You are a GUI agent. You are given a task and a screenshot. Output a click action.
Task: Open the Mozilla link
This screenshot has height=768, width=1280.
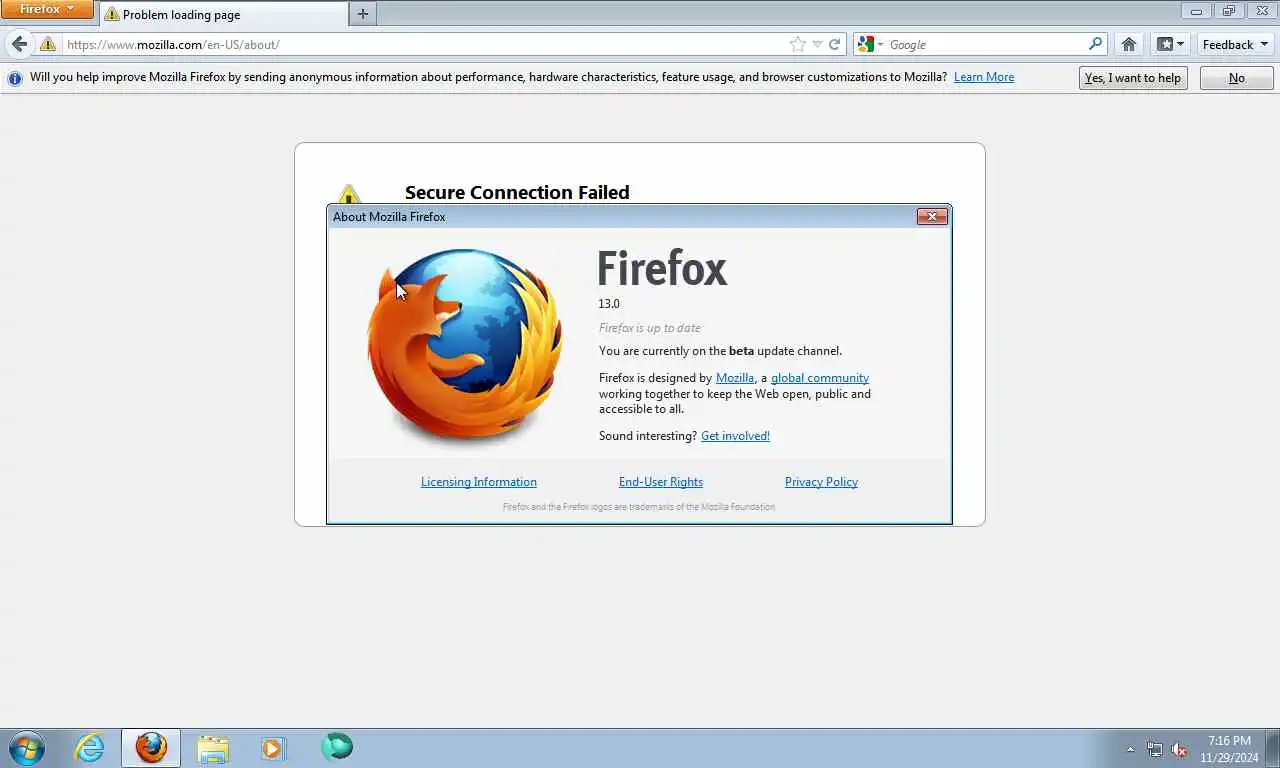point(735,378)
